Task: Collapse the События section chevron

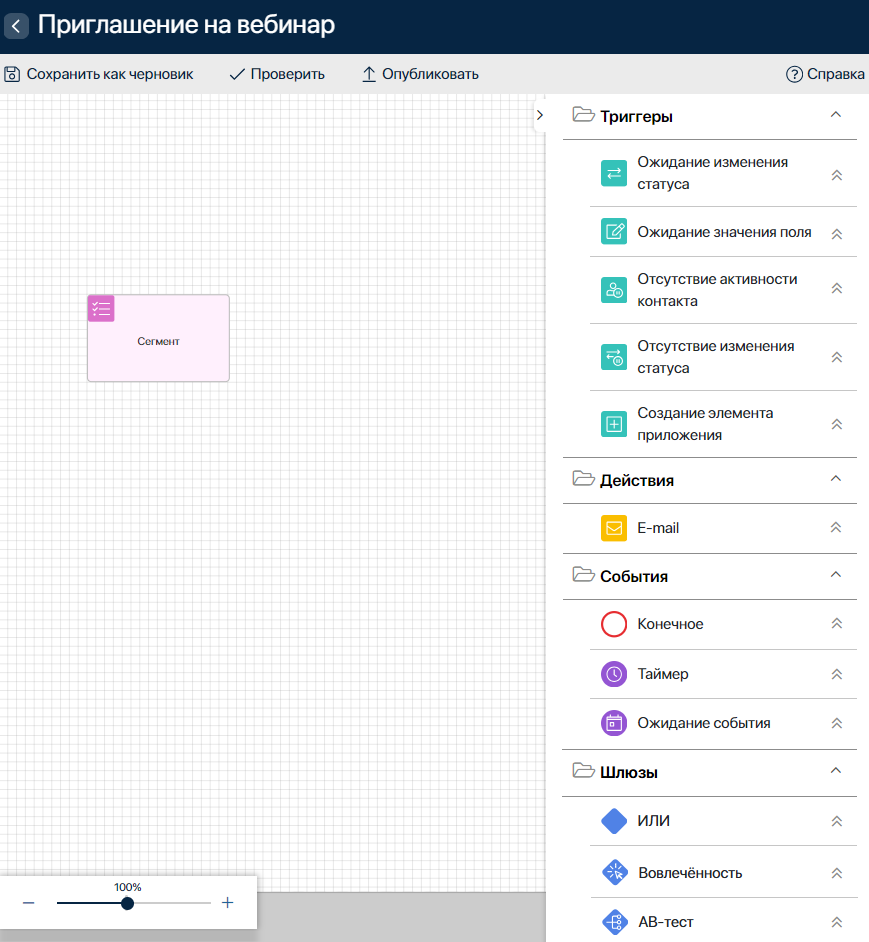Action: pos(835,574)
